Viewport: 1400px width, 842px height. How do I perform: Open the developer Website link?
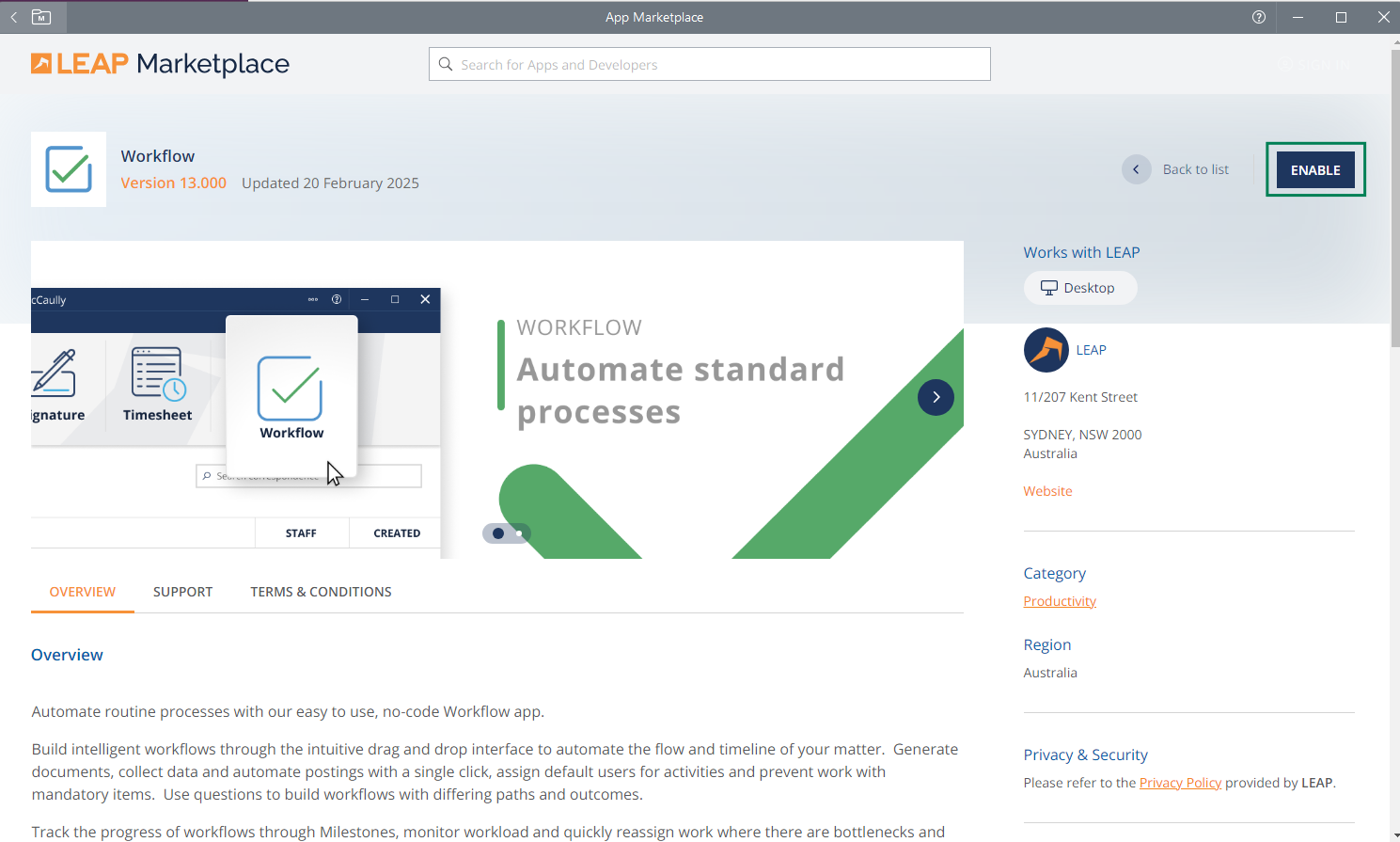pos(1047,491)
